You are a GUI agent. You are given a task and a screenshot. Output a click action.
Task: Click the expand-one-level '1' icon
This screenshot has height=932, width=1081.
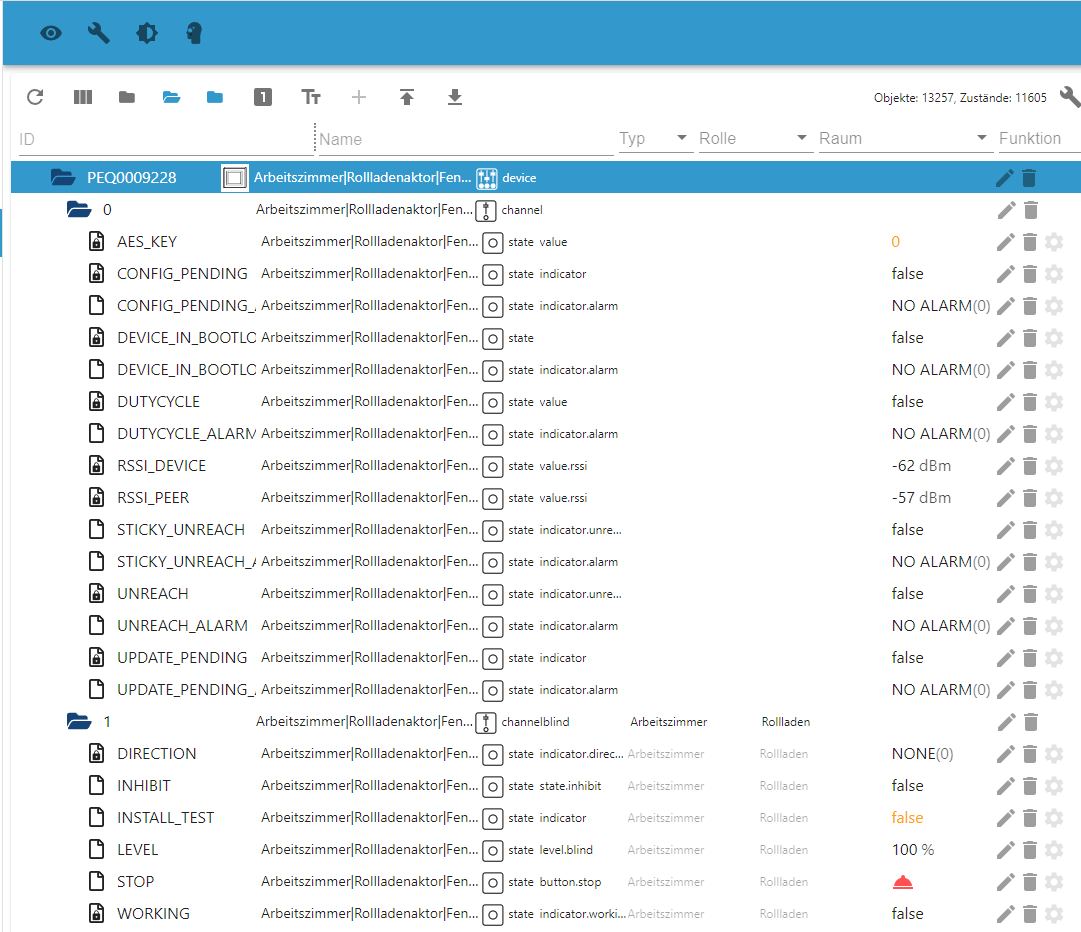[x=263, y=97]
